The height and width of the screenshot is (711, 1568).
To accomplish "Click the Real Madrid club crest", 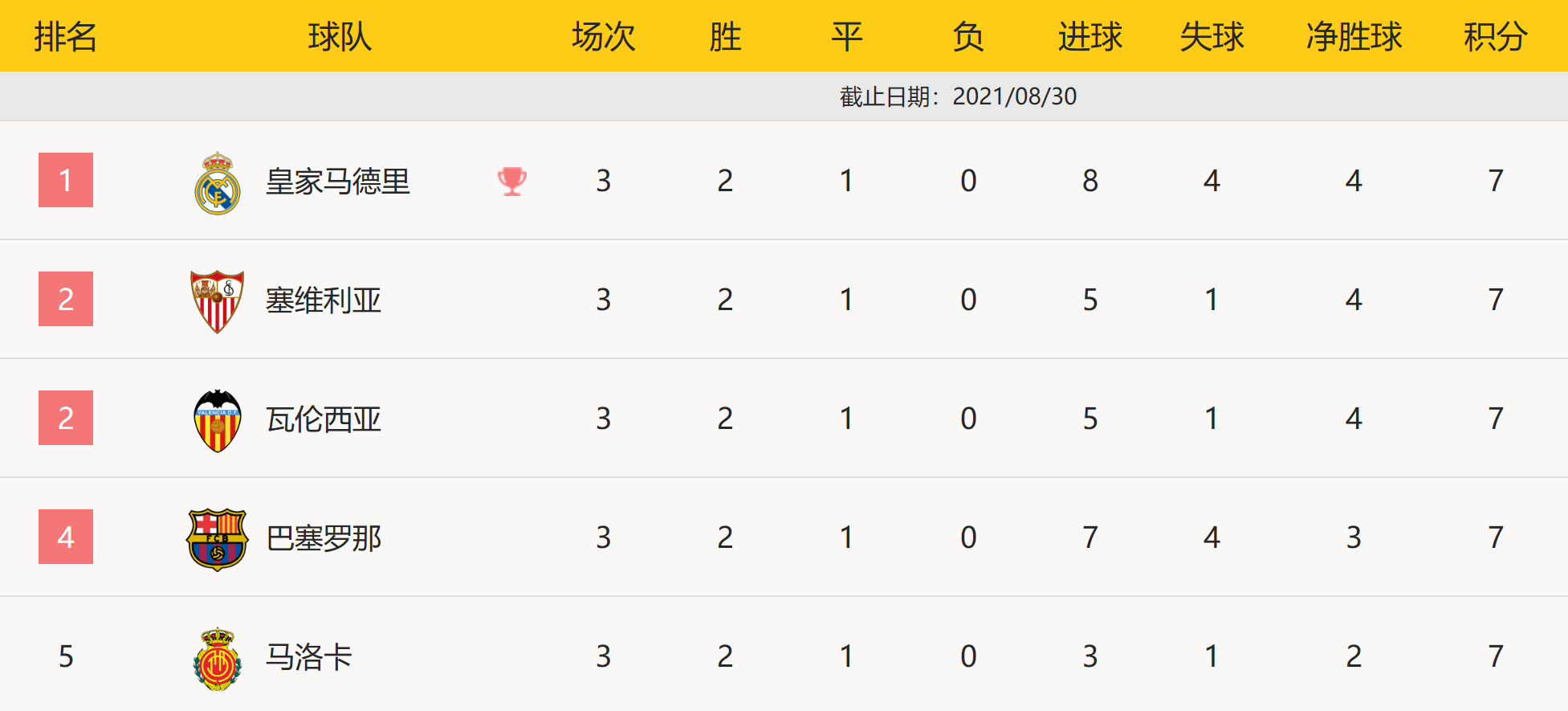I will point(218,182).
